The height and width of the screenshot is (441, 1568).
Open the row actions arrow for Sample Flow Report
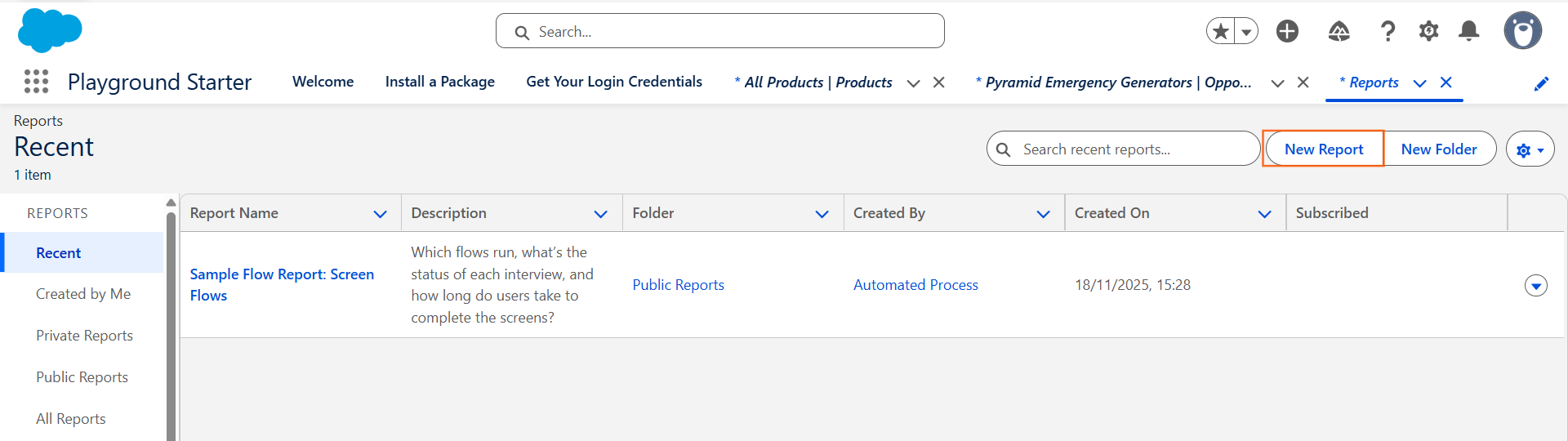pos(1536,286)
